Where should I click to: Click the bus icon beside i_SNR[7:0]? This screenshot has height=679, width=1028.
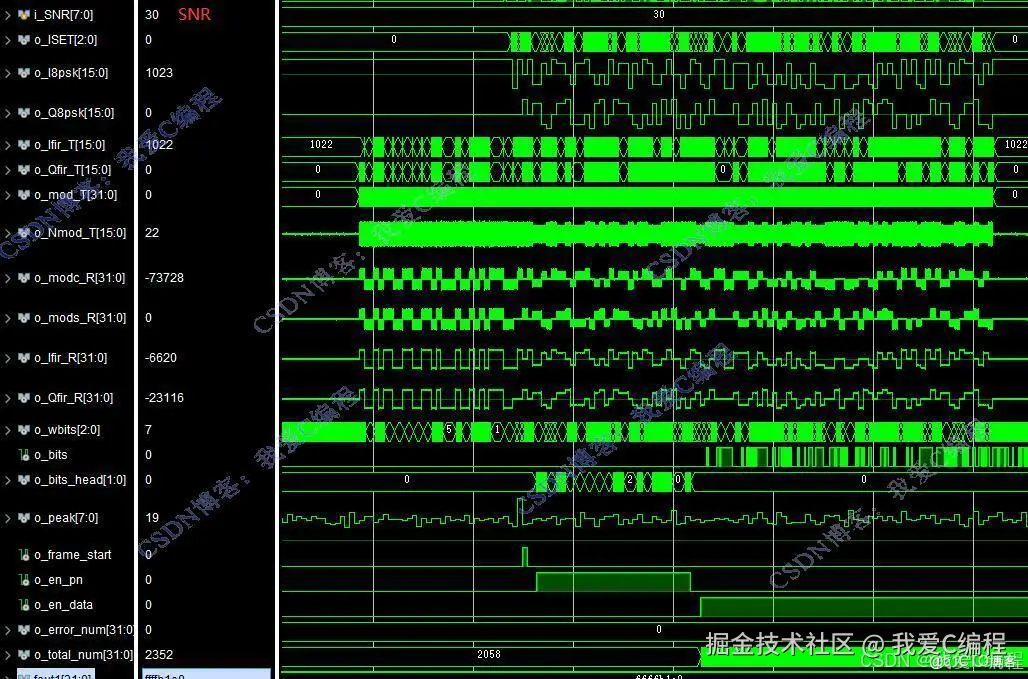pyautogui.click(x=22, y=14)
